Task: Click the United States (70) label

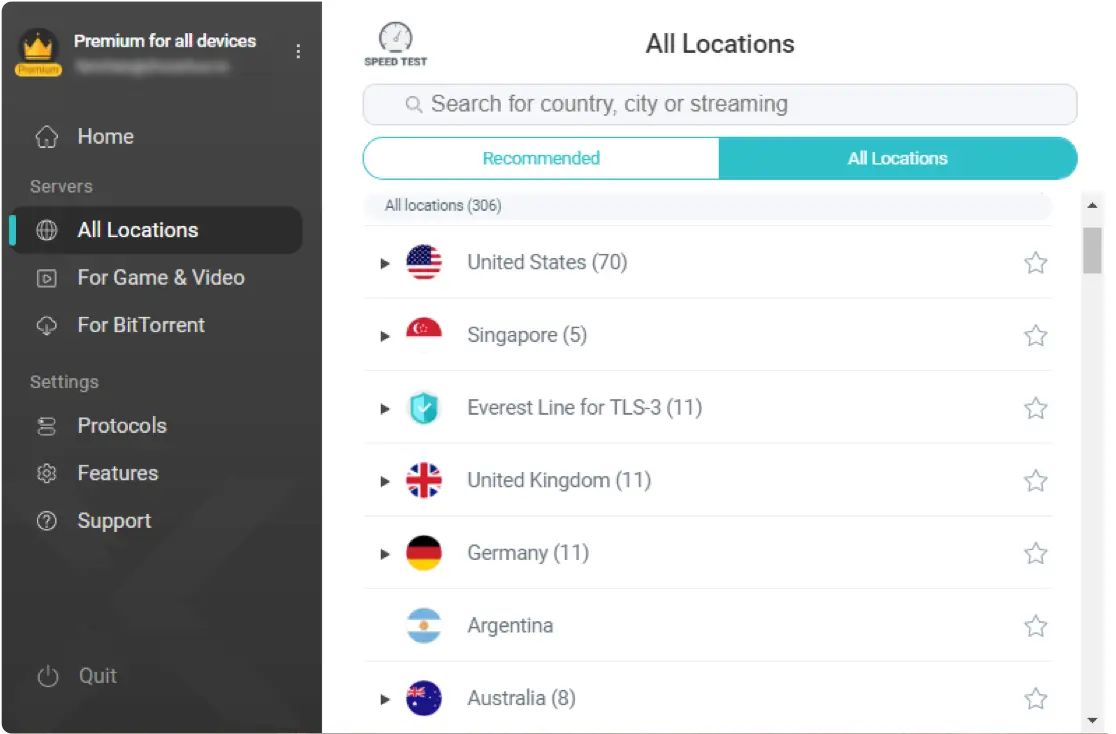Action: click(x=547, y=262)
